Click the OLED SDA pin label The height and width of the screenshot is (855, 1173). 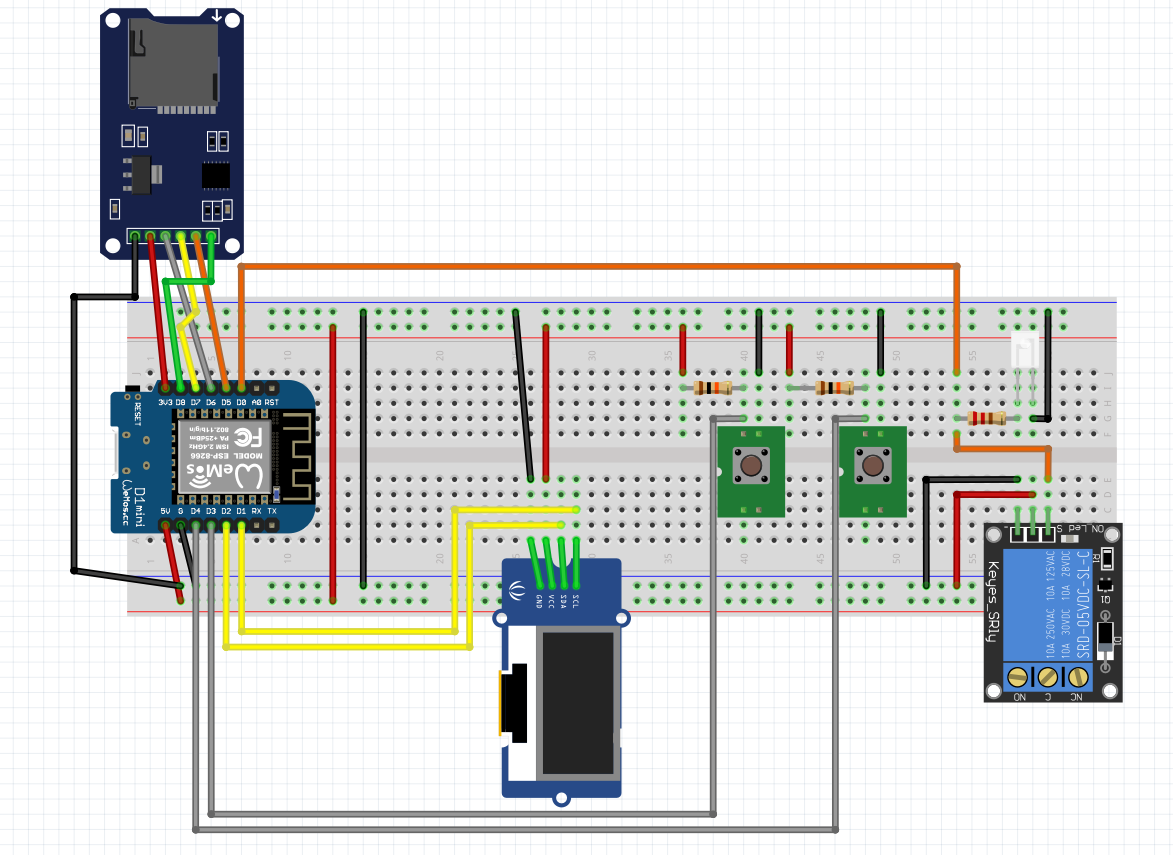(563, 601)
